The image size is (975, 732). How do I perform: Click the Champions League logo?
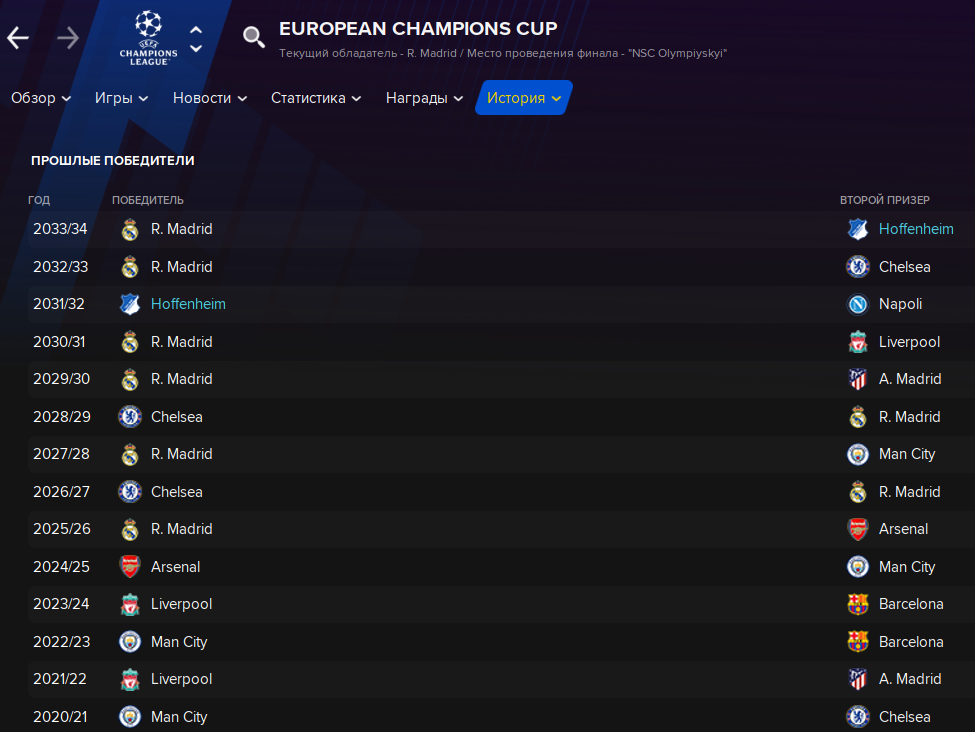coord(149,38)
